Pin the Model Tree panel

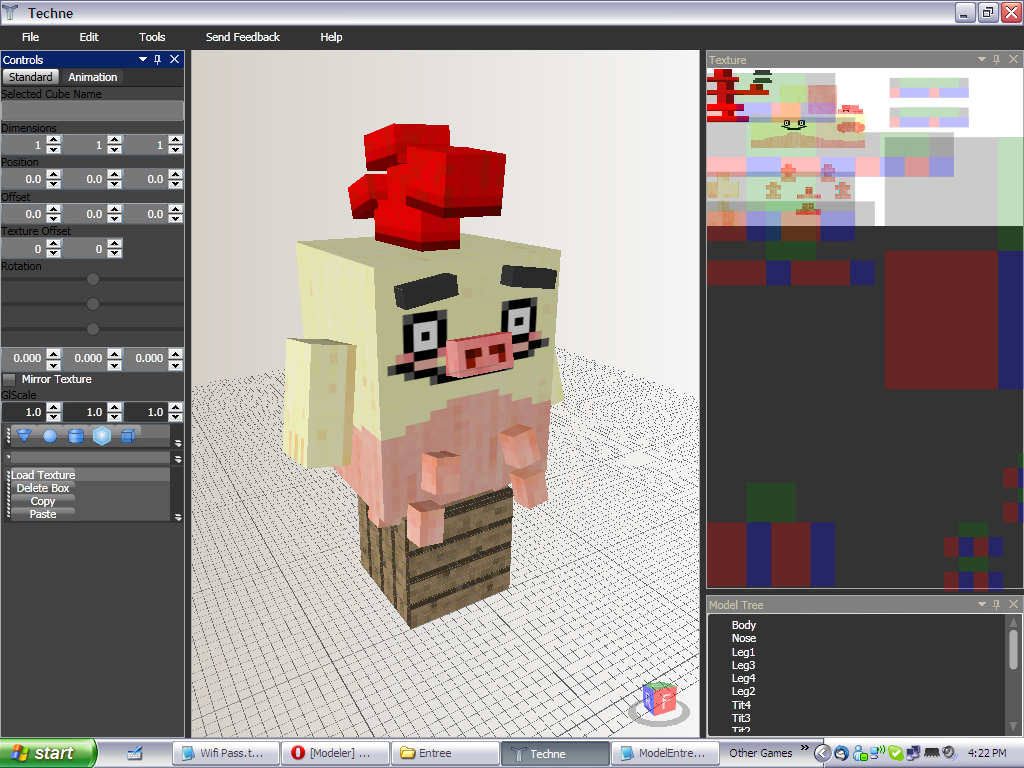click(997, 605)
